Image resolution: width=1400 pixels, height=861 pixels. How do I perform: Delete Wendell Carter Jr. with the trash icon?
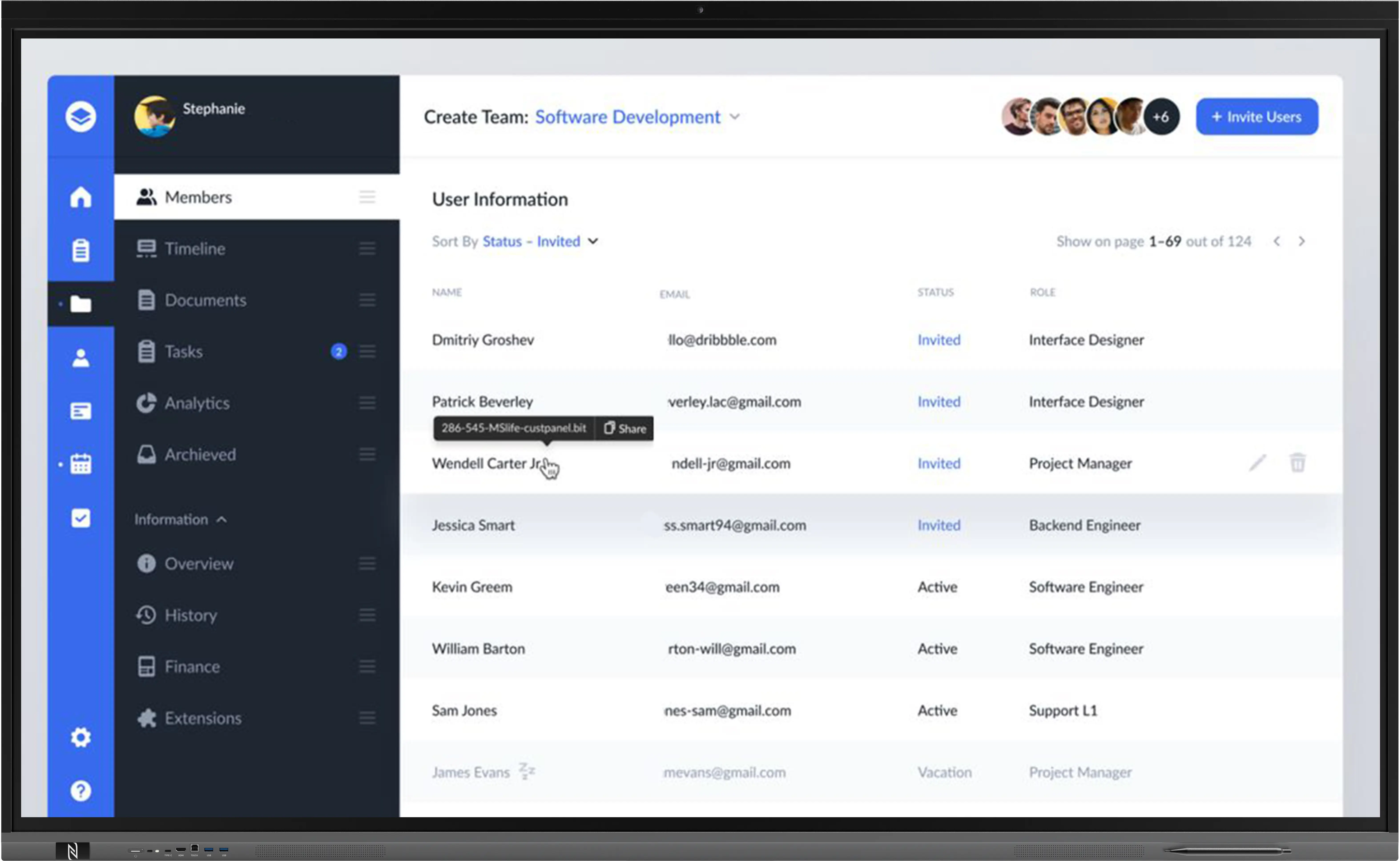coord(1297,463)
